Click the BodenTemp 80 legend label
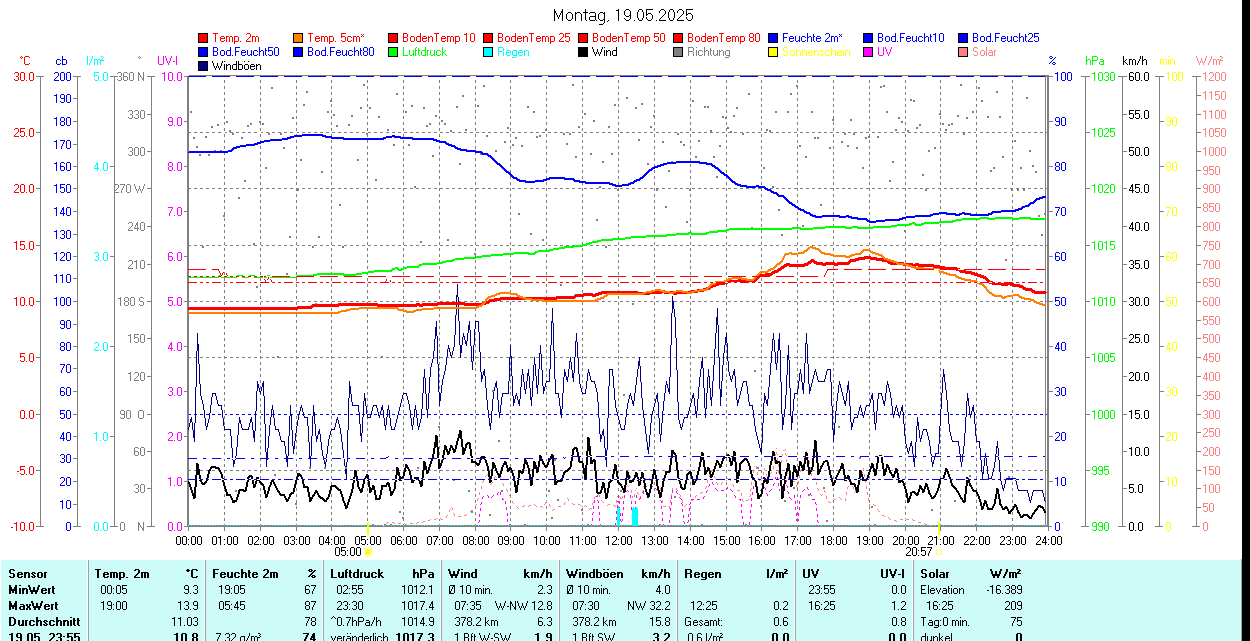The width and height of the screenshot is (1250, 641). pos(724,38)
